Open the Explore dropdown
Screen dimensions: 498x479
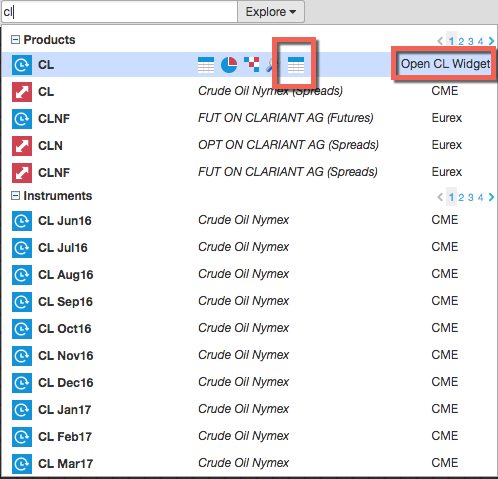pos(271,12)
